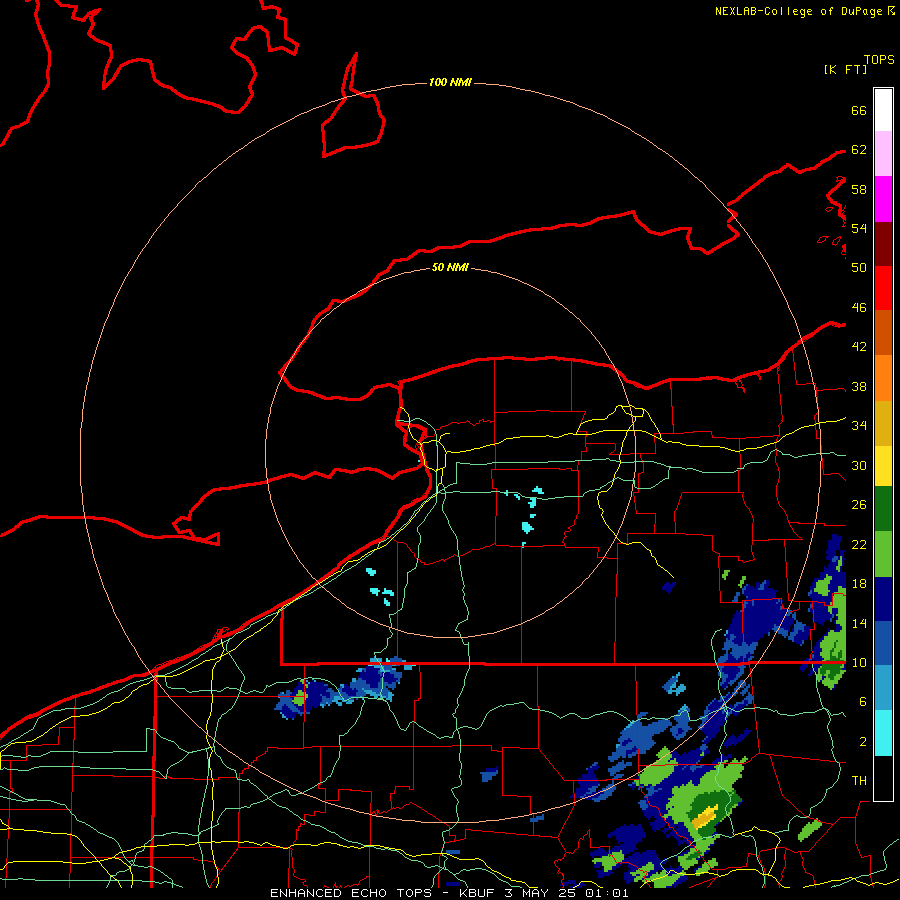
Task: Click the 2 legend value
Action: click(x=862, y=742)
